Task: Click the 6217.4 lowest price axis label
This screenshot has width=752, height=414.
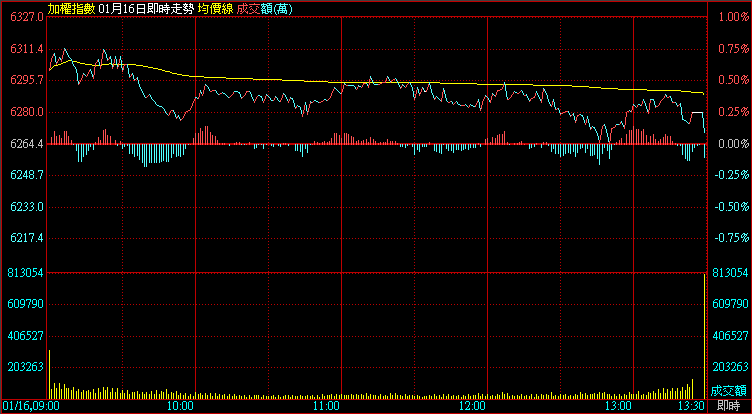Action: click(x=23, y=239)
